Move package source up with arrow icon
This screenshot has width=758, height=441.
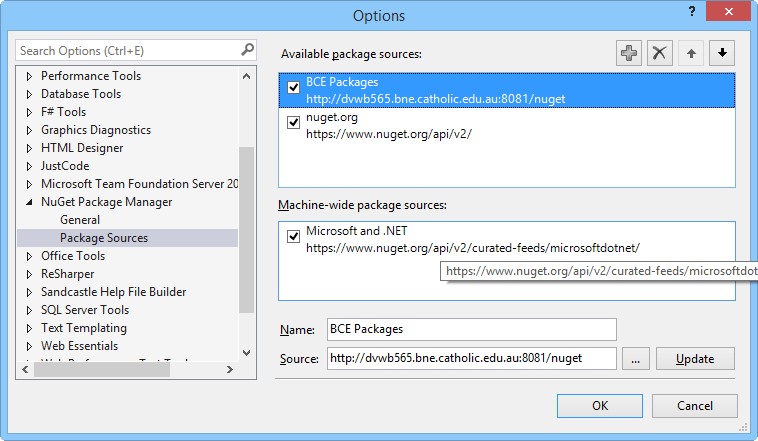(690, 54)
